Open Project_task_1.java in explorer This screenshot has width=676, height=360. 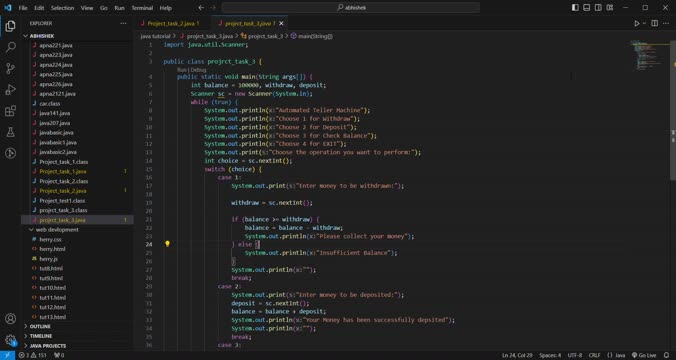(63, 172)
